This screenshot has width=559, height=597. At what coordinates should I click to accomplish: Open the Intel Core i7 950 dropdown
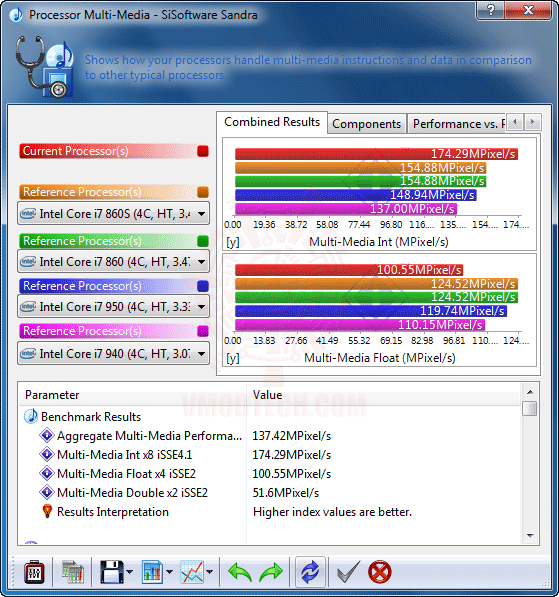pos(113,306)
